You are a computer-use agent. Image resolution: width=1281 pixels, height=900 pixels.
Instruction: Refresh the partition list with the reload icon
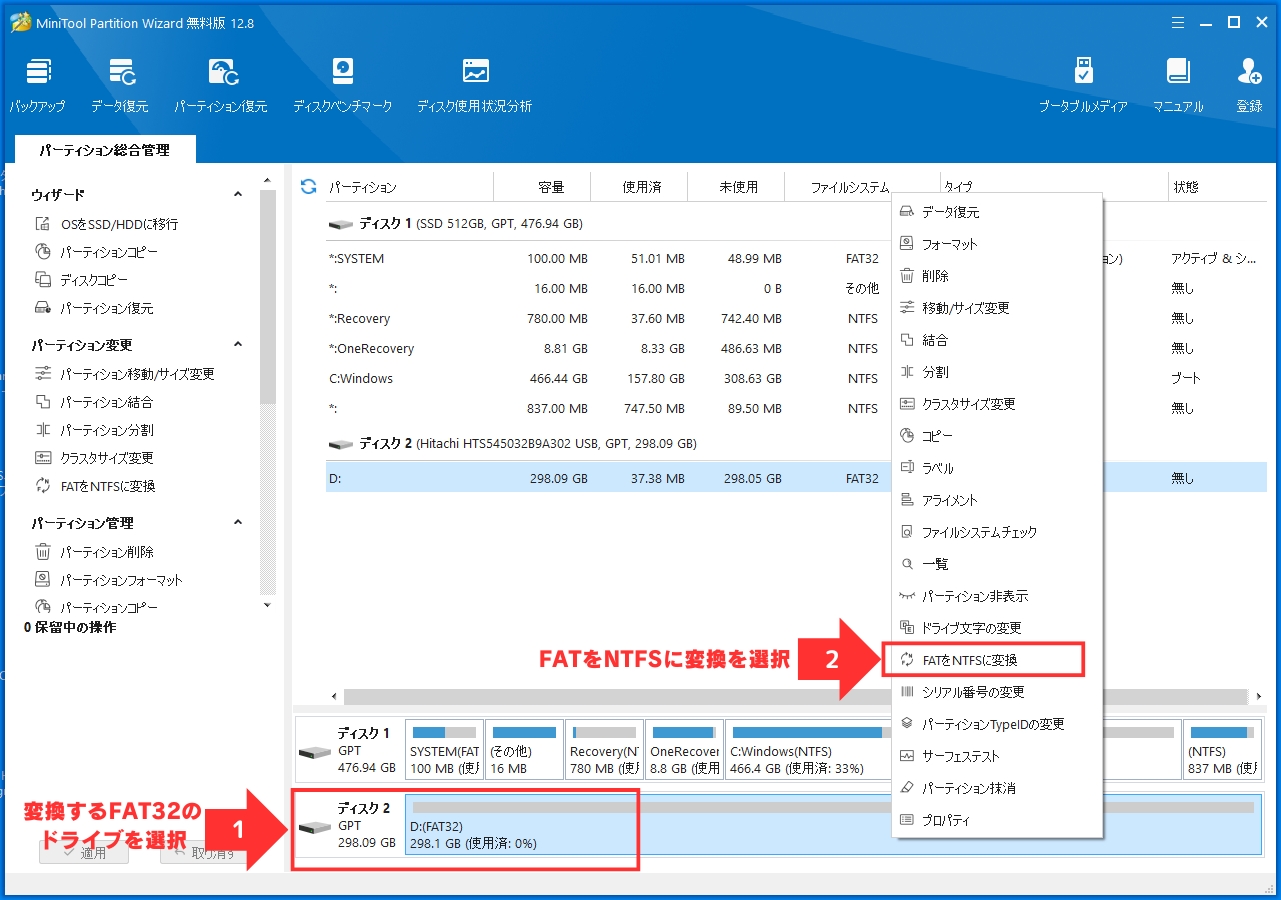point(308,186)
